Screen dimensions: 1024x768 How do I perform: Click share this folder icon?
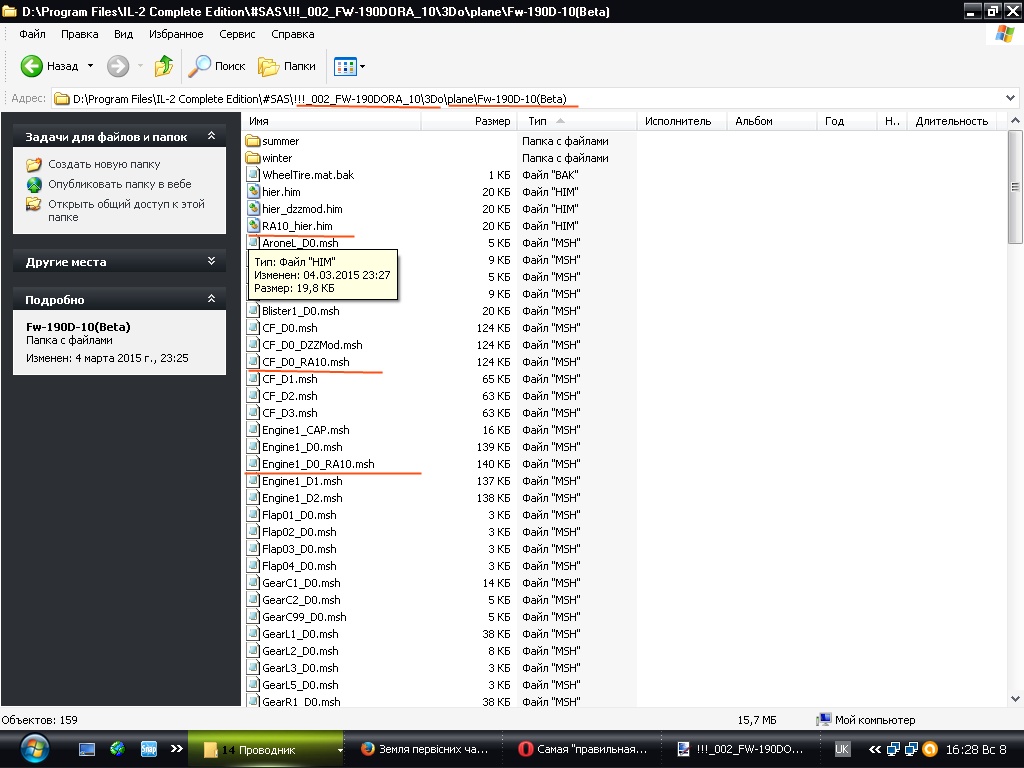(x=34, y=204)
